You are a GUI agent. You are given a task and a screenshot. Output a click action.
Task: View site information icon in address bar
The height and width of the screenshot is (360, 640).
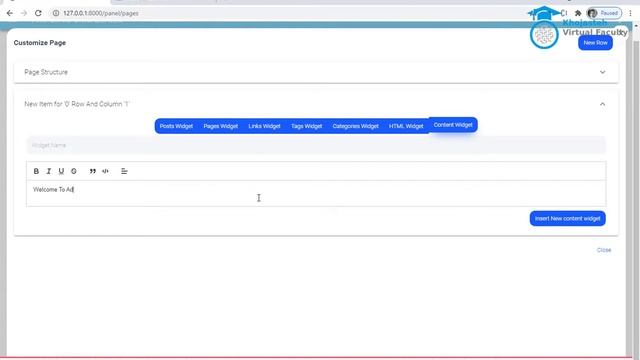(56, 13)
